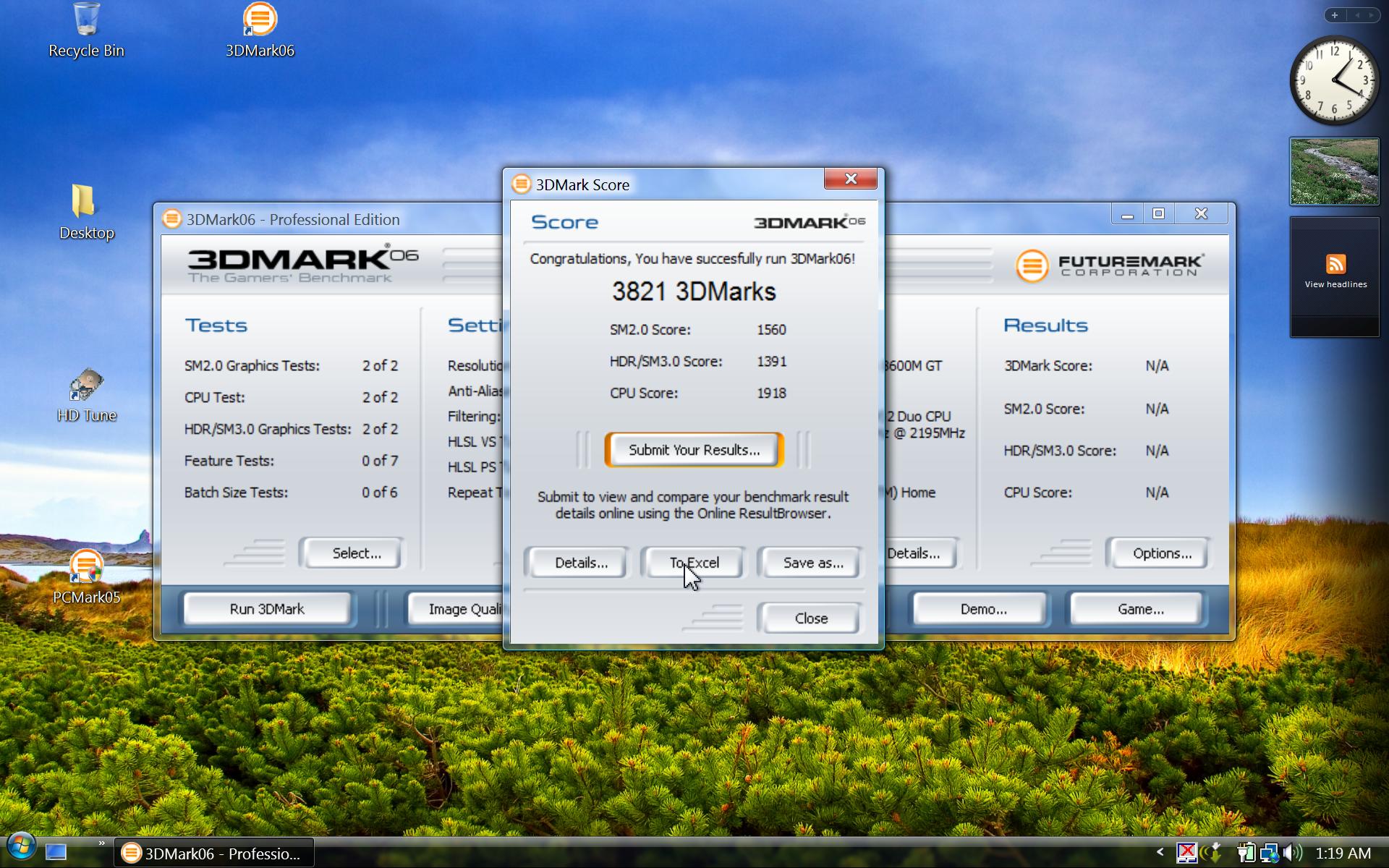Click the Show Desktop quick launch icon
1389x868 pixels.
click(56, 852)
